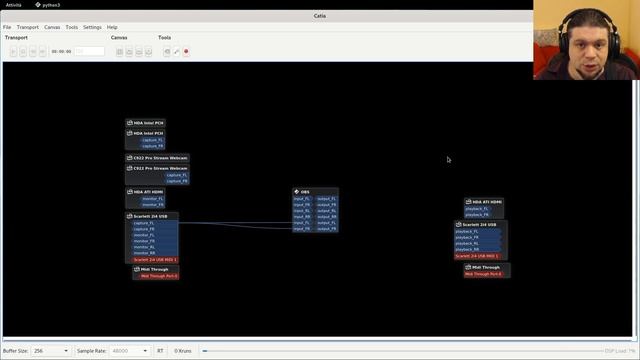640x360 pixels.
Task: Click Scarlett playback_FL port
Action: tap(478, 231)
